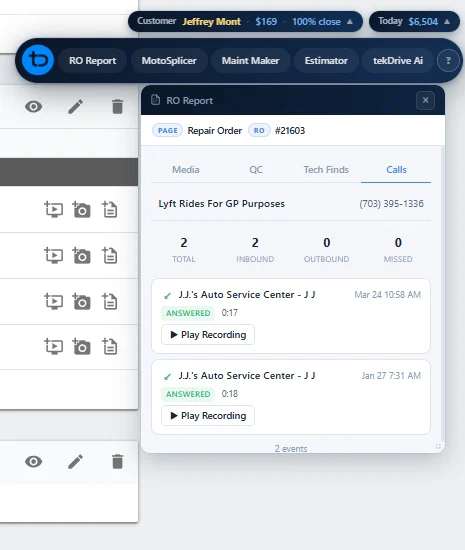Click the ANSWERED badge on Mar 24 call

[188, 313]
